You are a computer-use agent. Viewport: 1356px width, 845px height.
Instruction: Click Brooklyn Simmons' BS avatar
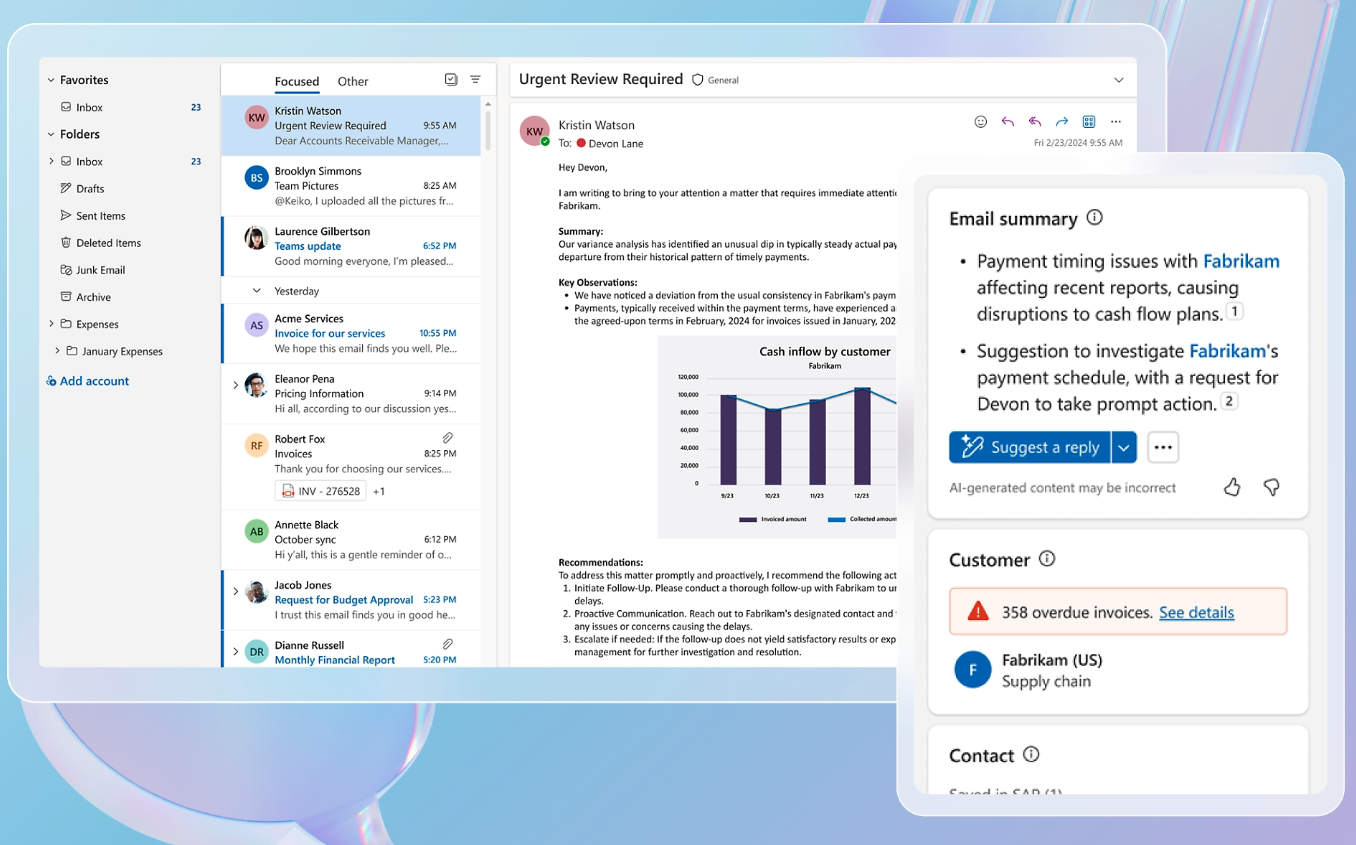coord(257,178)
